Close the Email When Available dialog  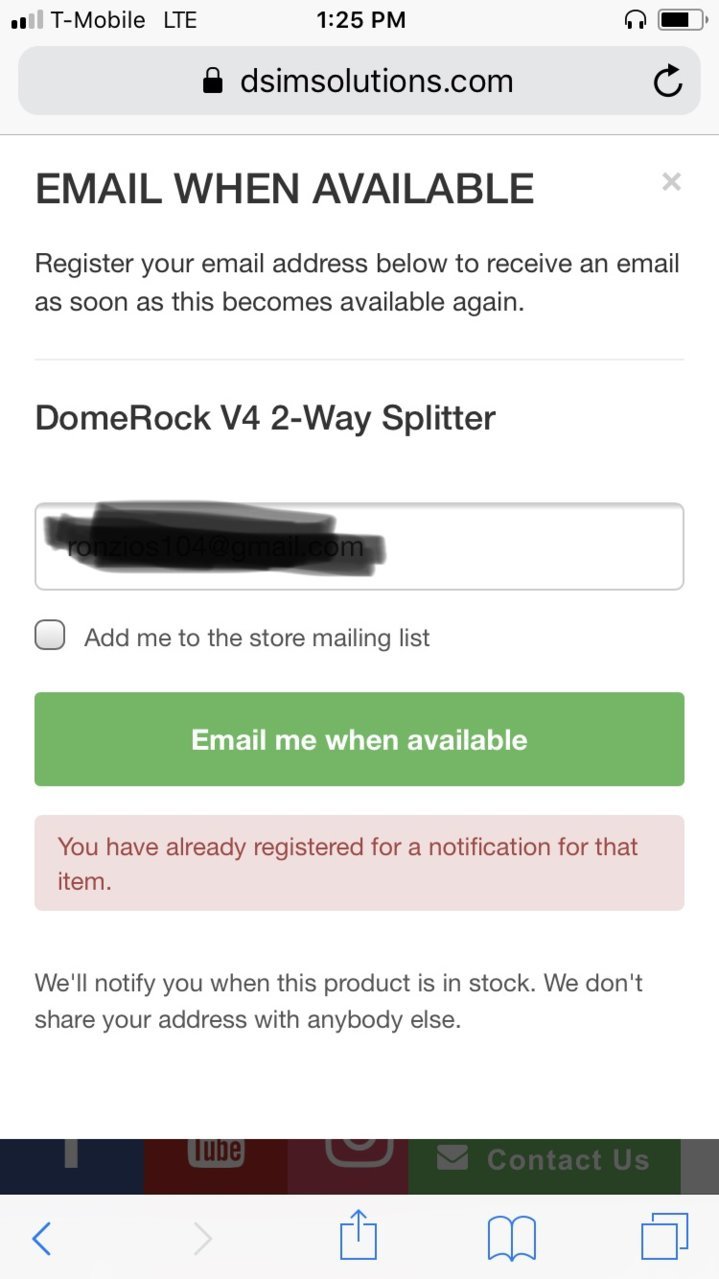pyautogui.click(x=672, y=181)
